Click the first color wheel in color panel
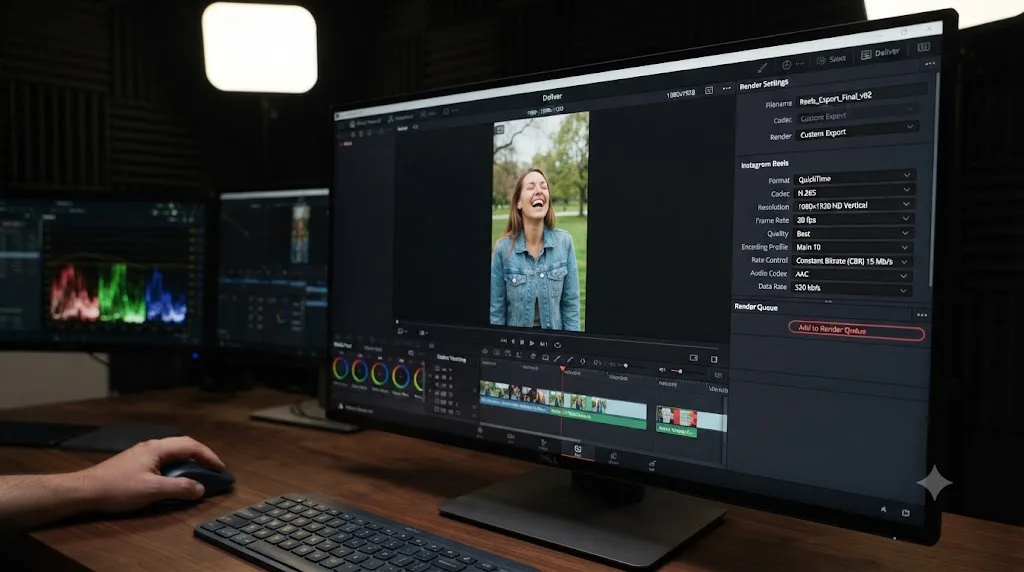Viewport: 1024px width, 572px height. (x=340, y=368)
